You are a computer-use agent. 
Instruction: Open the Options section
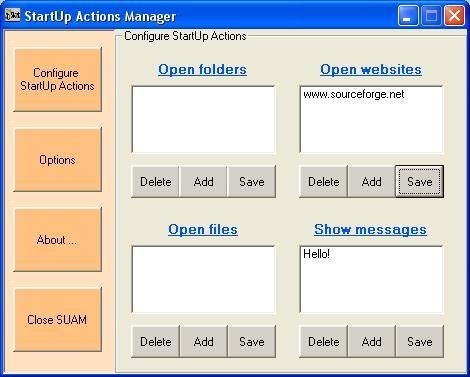click(58, 160)
